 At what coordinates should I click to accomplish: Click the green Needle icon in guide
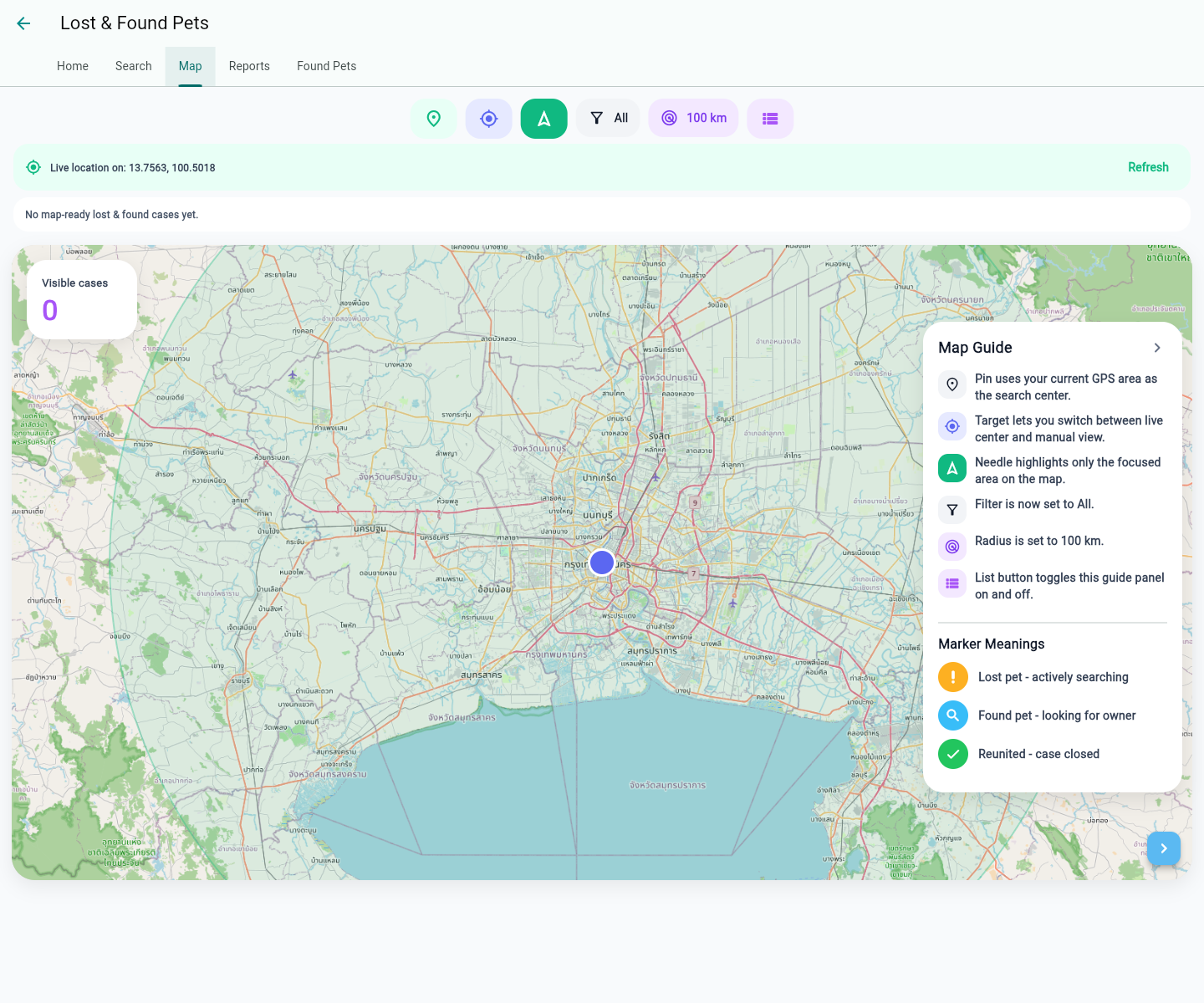click(952, 468)
